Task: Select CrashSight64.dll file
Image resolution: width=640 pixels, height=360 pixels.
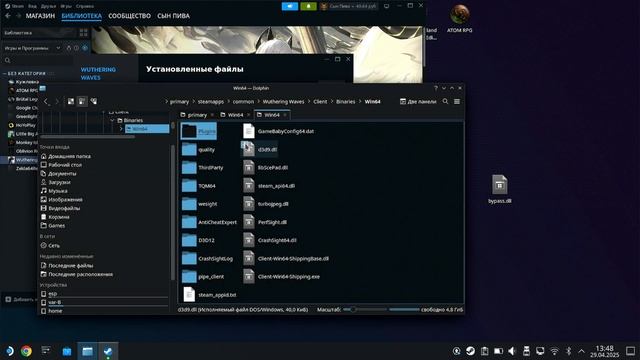Action: [270, 240]
